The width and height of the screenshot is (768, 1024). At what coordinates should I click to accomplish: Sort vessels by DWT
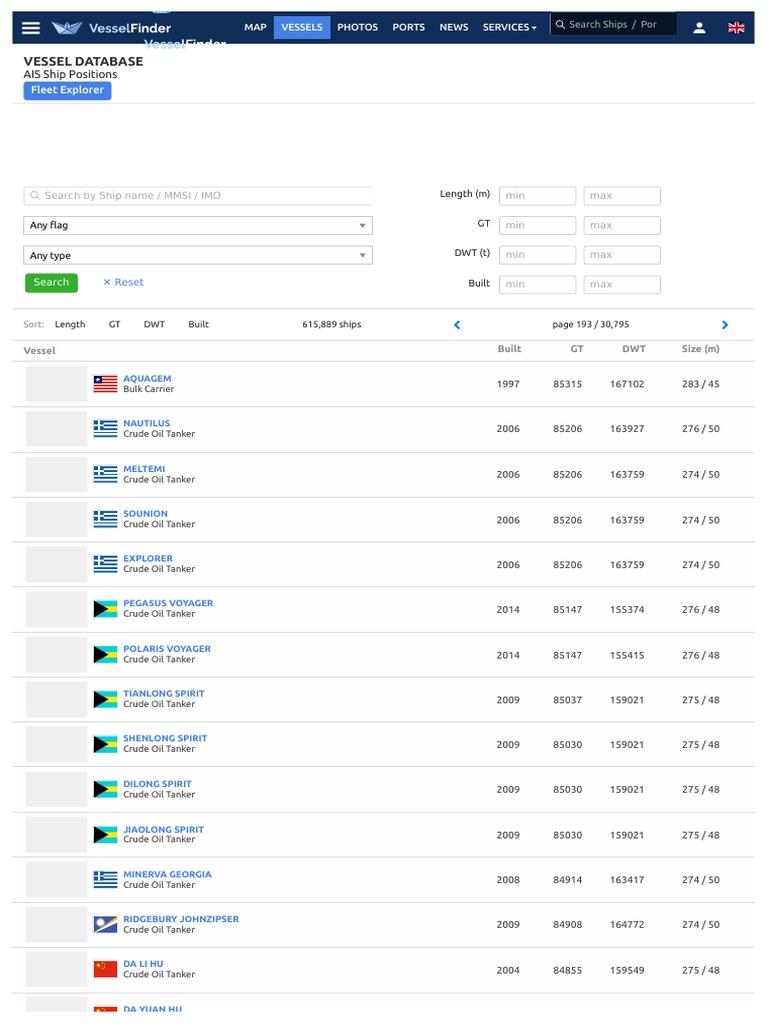tap(154, 325)
